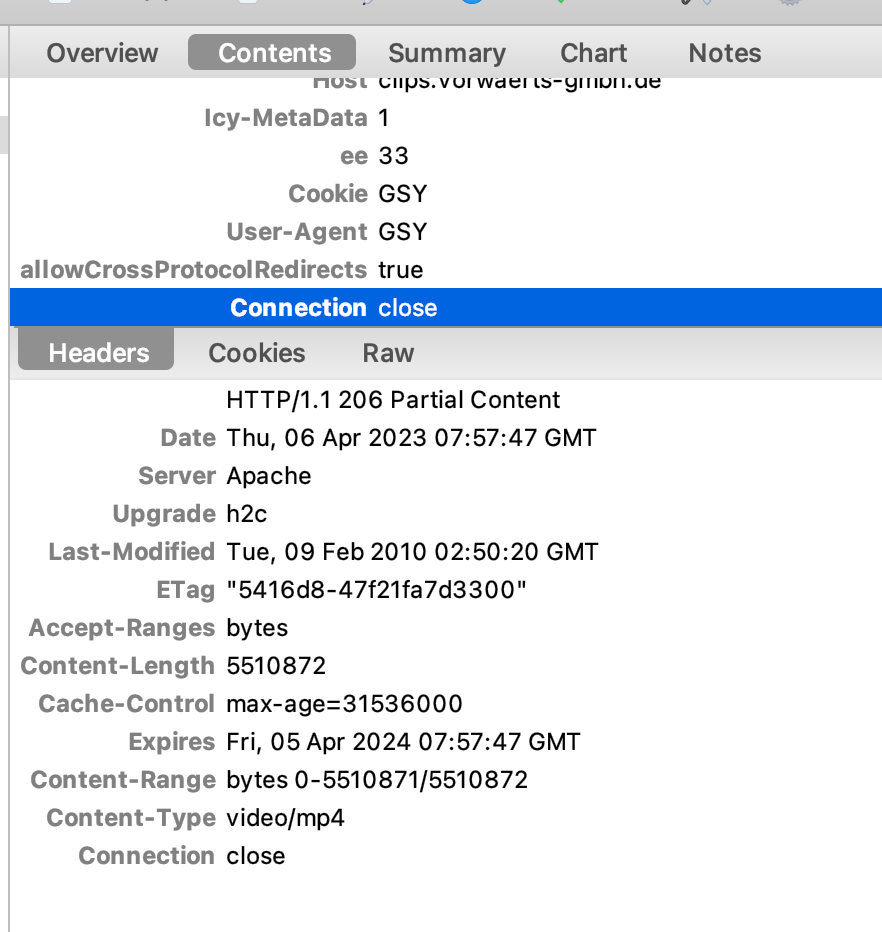Switch to the Chart tab
The width and height of the screenshot is (882, 932).
pyautogui.click(x=593, y=52)
